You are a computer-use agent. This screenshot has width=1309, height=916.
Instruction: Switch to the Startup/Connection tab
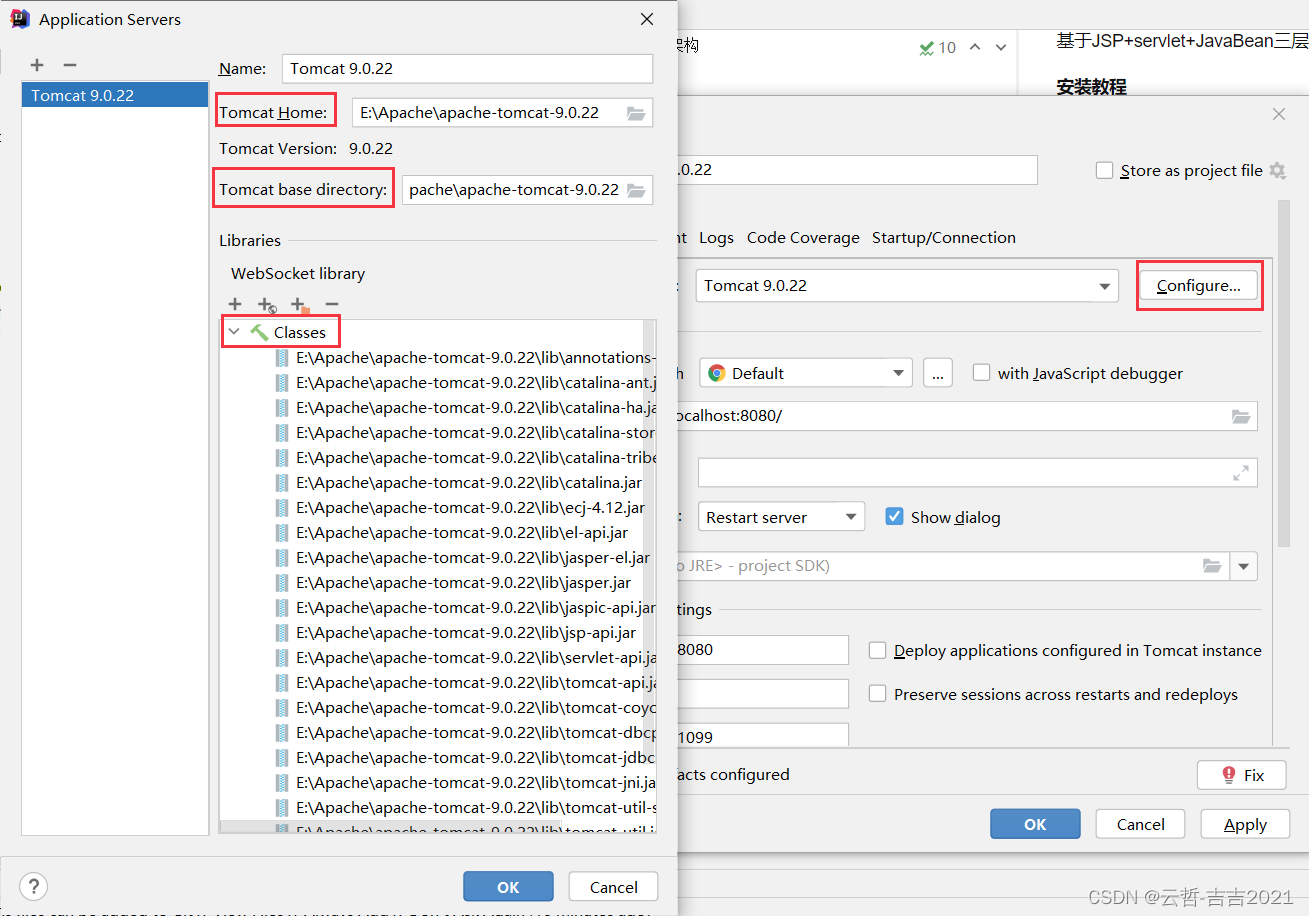(944, 238)
